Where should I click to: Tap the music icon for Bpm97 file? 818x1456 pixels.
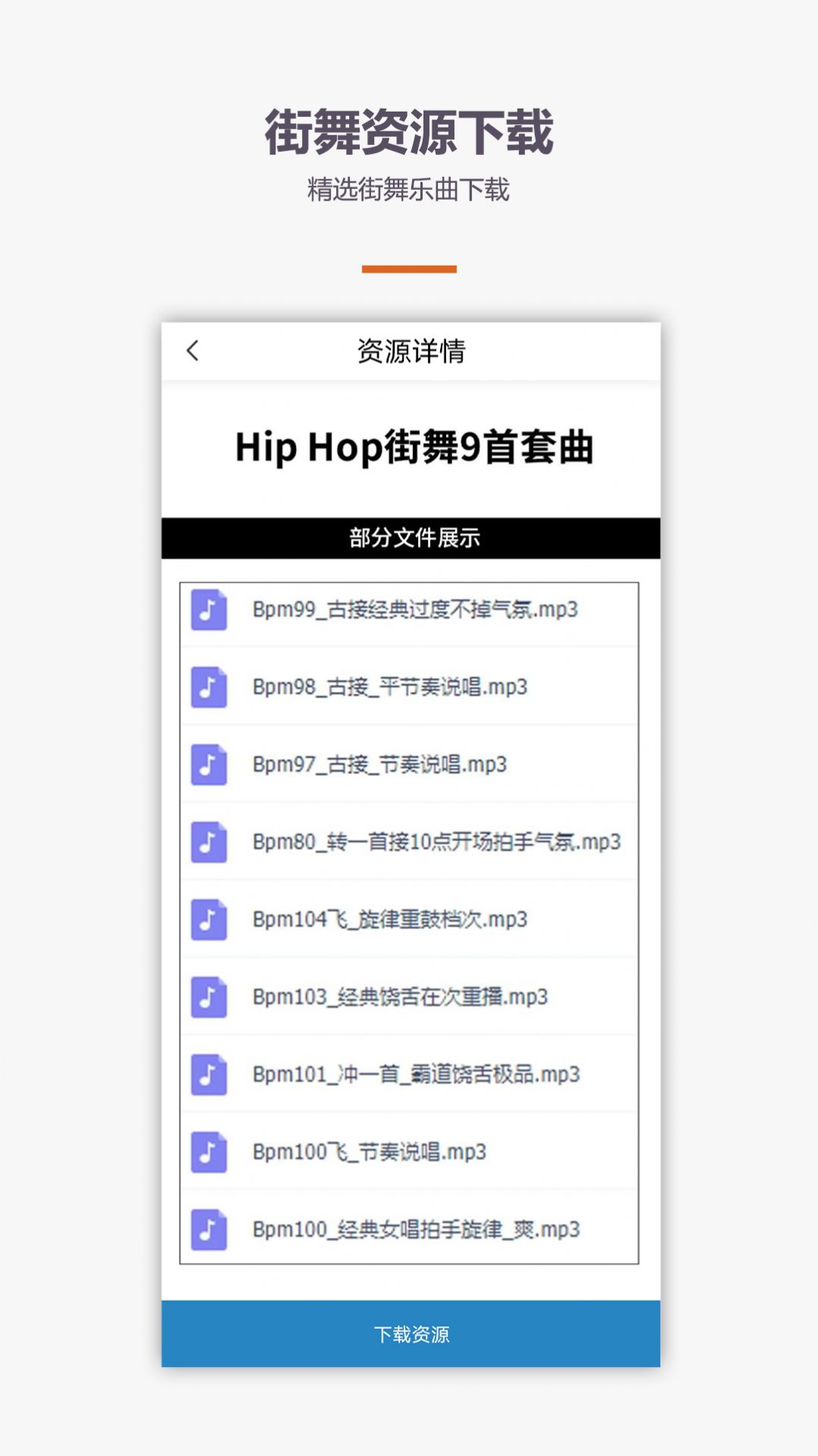pyautogui.click(x=209, y=764)
